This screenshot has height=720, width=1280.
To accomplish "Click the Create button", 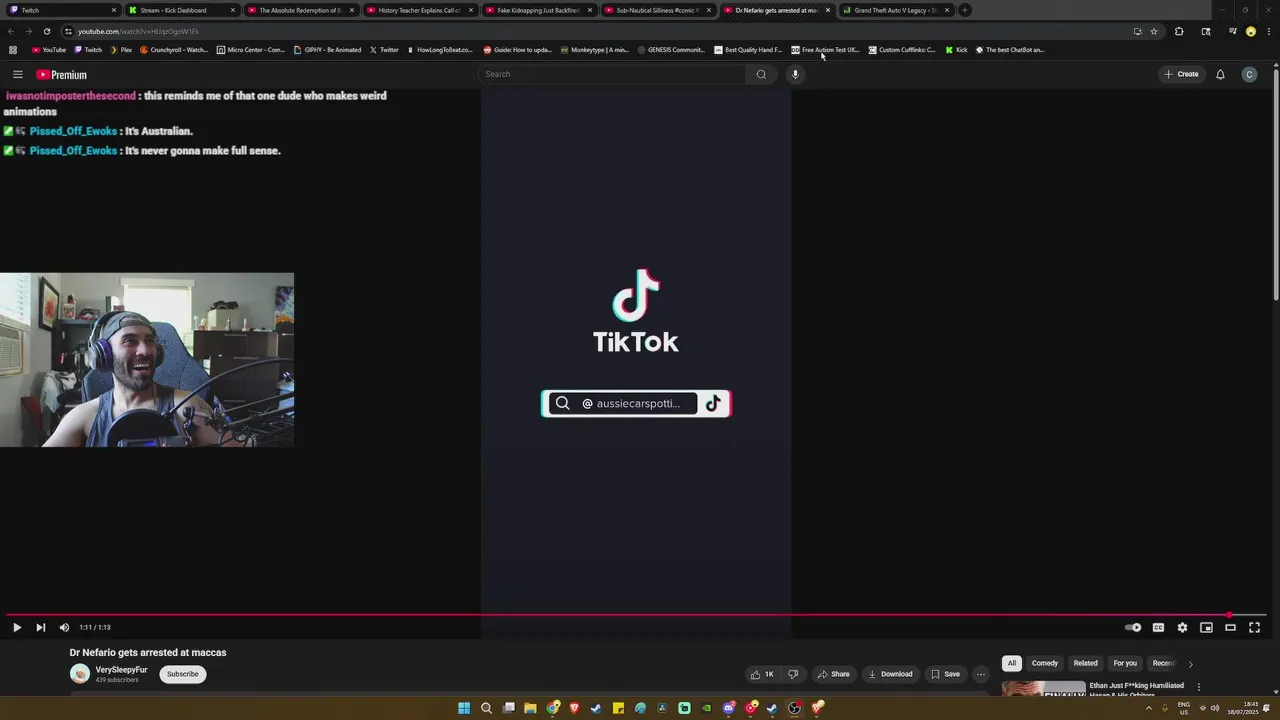I will [1181, 74].
